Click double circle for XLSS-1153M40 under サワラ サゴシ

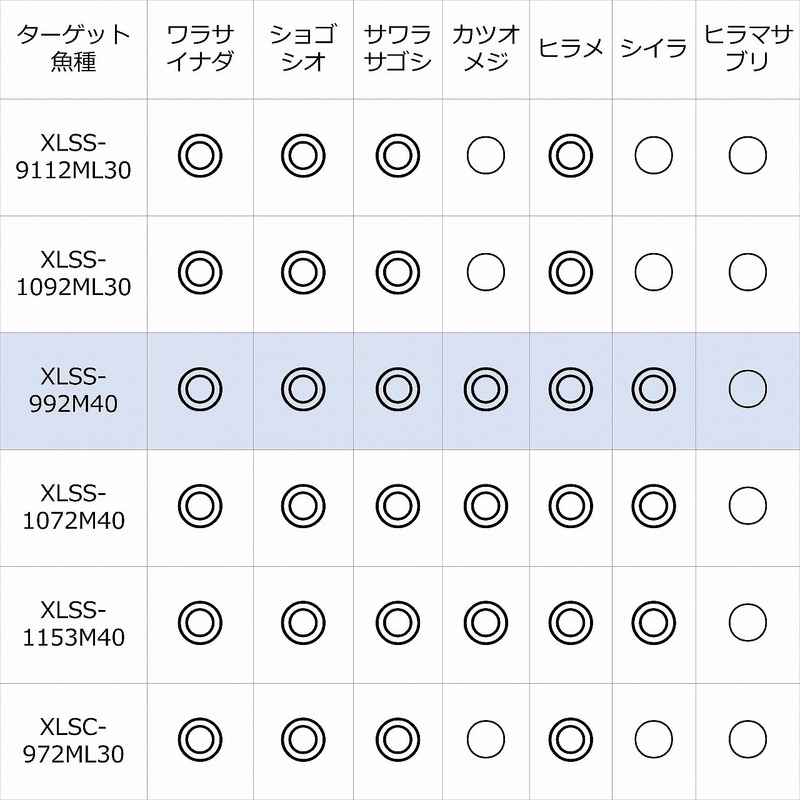coord(397,623)
